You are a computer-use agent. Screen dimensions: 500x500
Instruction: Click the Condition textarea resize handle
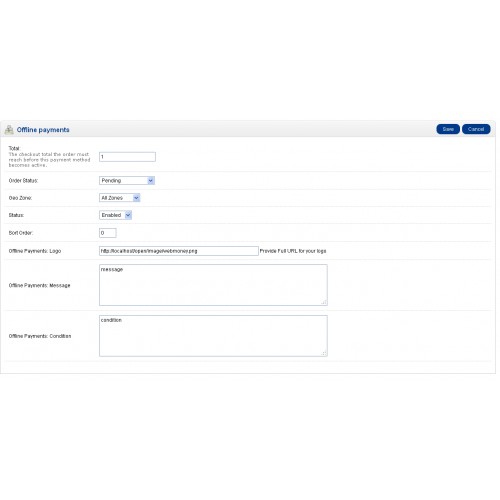tap(324, 353)
